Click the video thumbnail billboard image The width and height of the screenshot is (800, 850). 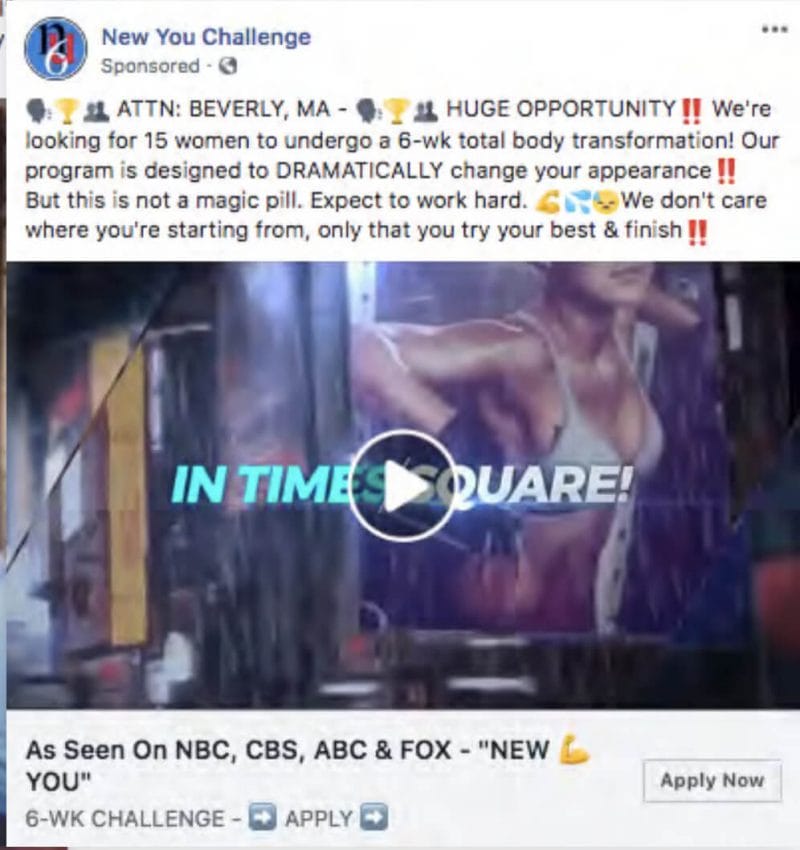[x=403, y=485]
